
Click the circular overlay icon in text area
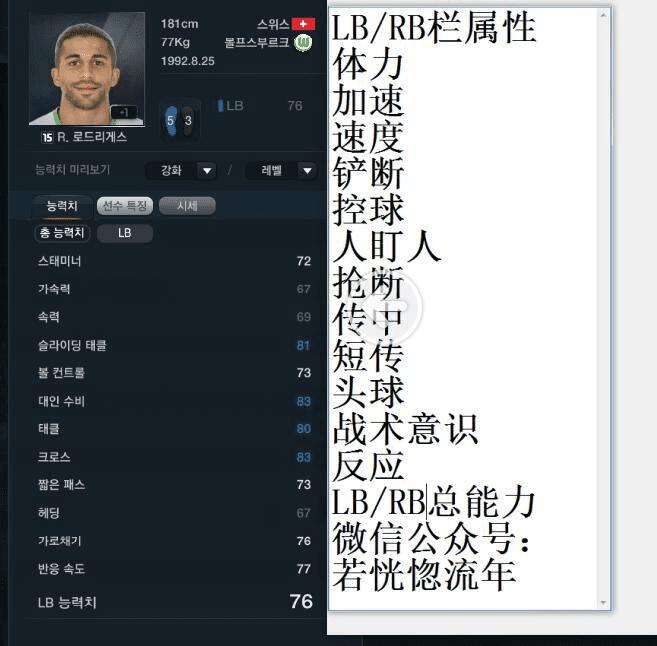click(388, 306)
